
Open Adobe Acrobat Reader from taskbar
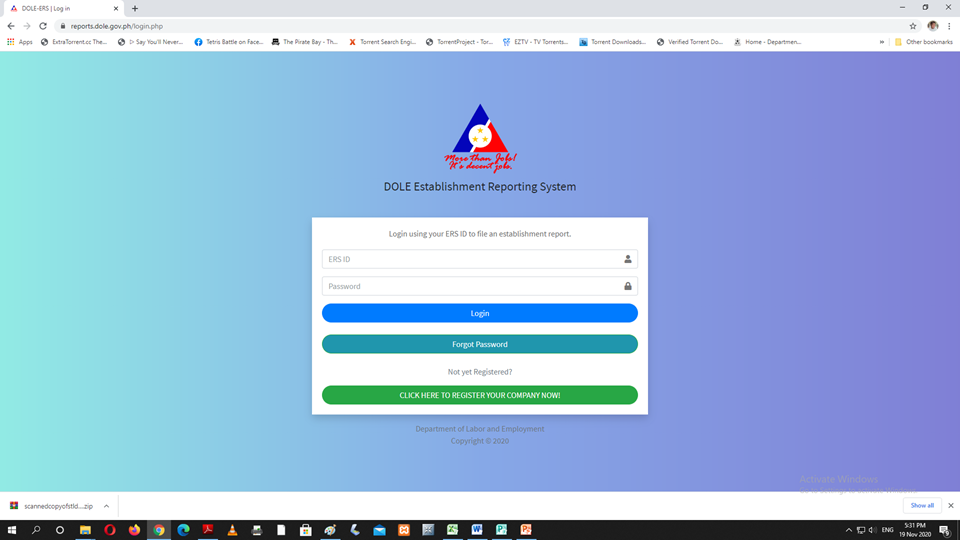[x=208, y=530]
